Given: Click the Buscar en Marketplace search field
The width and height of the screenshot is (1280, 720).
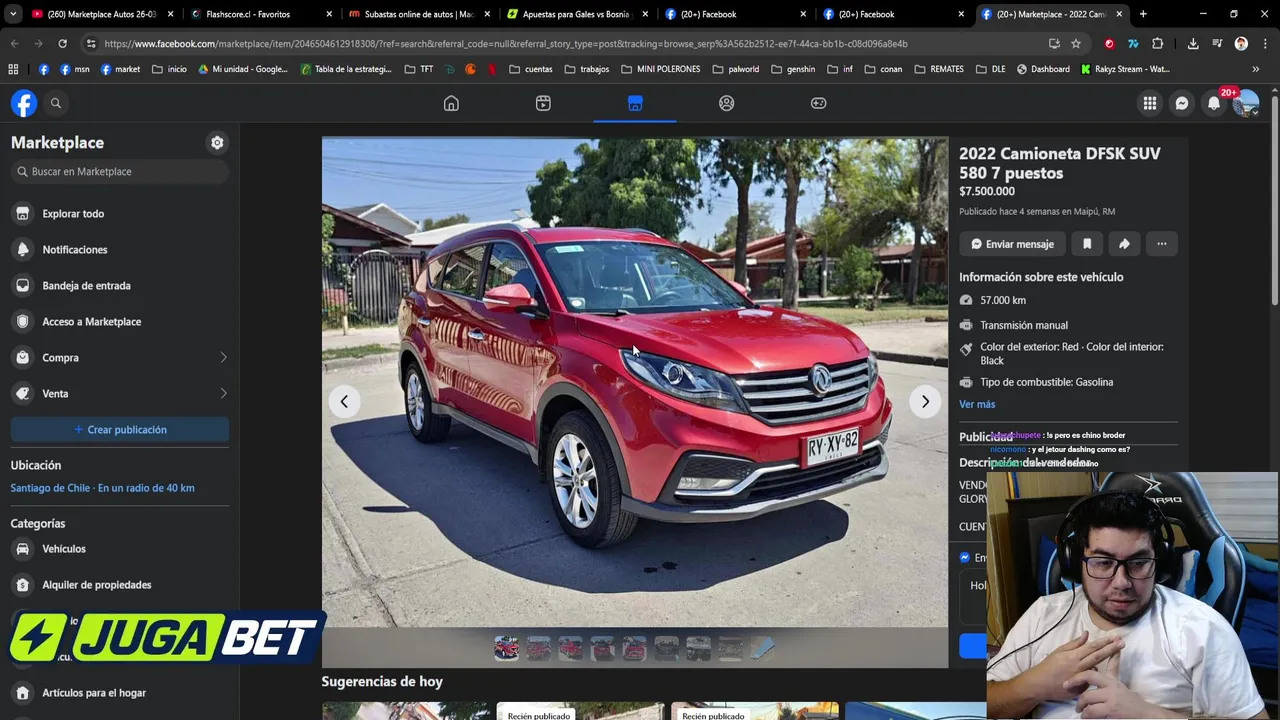Looking at the screenshot, I should (x=120, y=172).
